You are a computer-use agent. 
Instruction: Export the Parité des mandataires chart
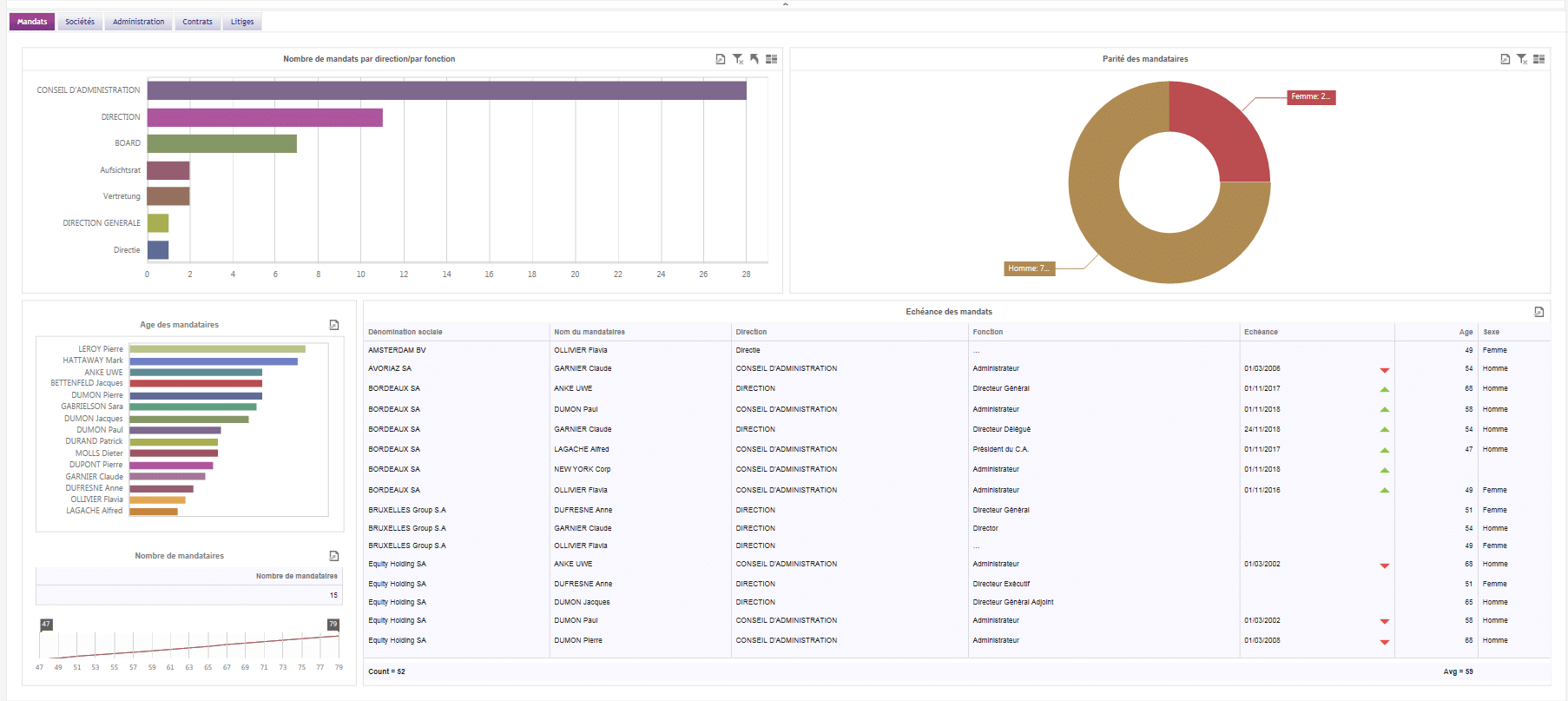[x=1505, y=59]
